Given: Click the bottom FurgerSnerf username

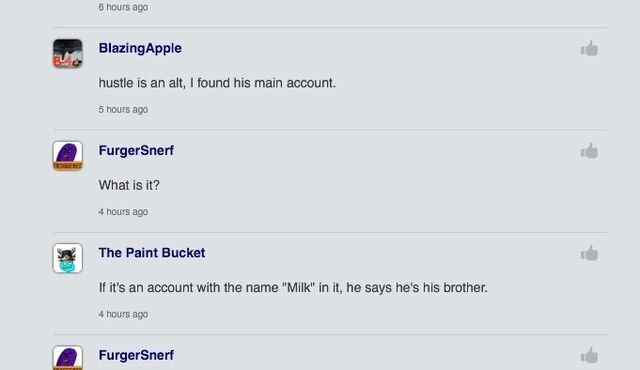Looking at the screenshot, I should click(x=136, y=355).
